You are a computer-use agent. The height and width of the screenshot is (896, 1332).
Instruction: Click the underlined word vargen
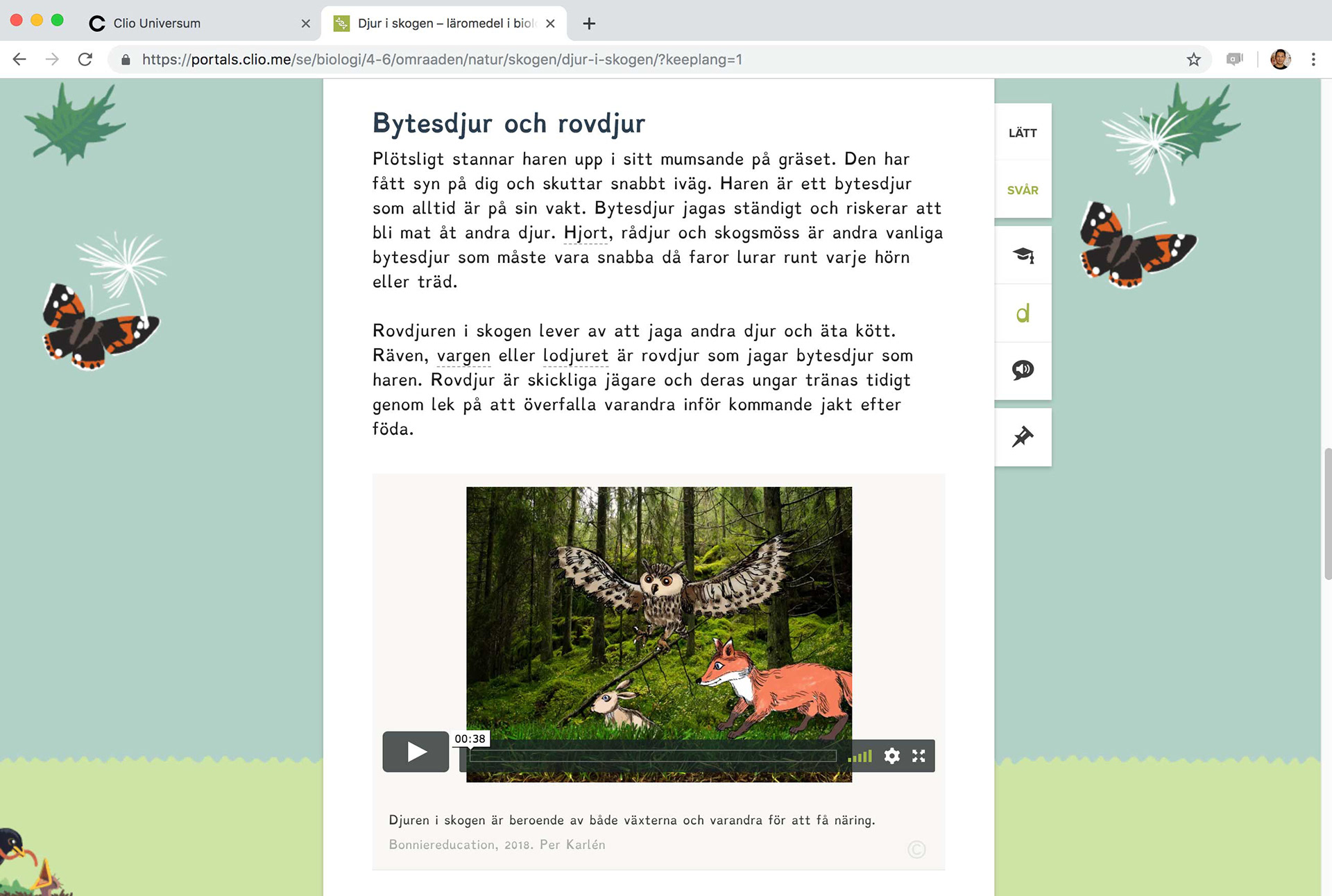coord(463,356)
